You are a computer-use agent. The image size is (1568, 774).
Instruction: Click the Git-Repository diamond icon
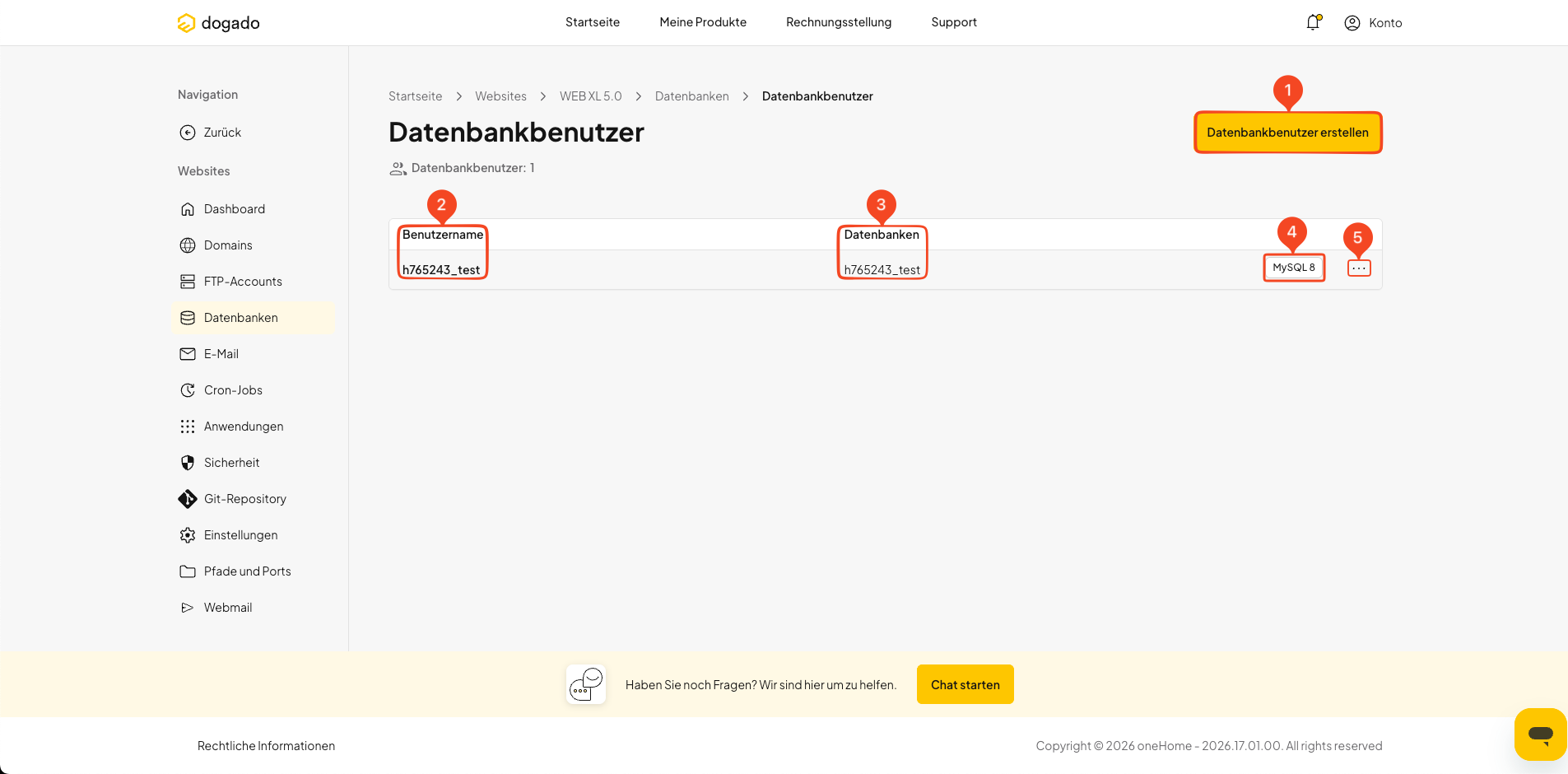click(x=188, y=499)
